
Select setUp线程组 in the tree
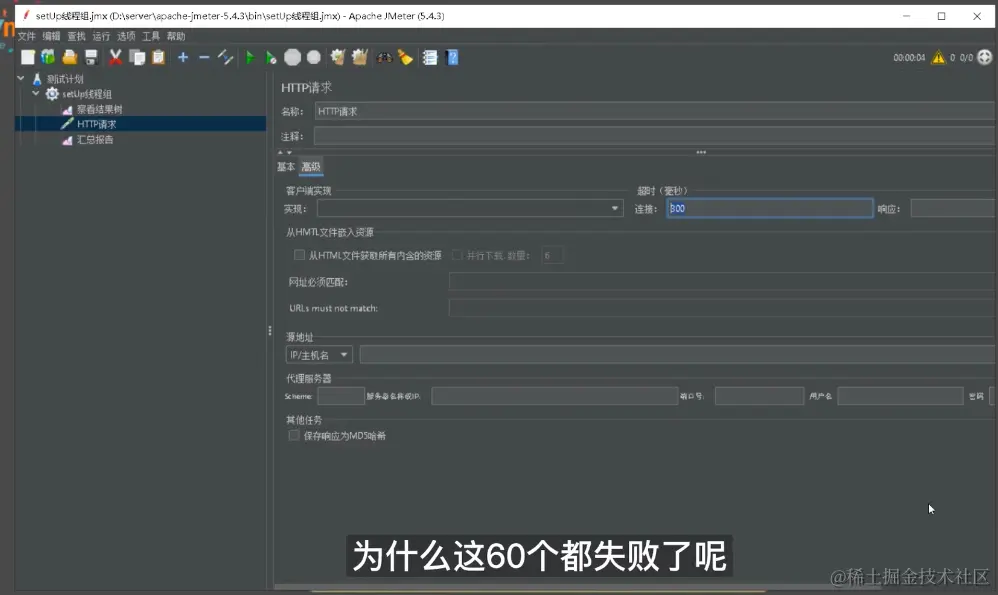(x=87, y=94)
